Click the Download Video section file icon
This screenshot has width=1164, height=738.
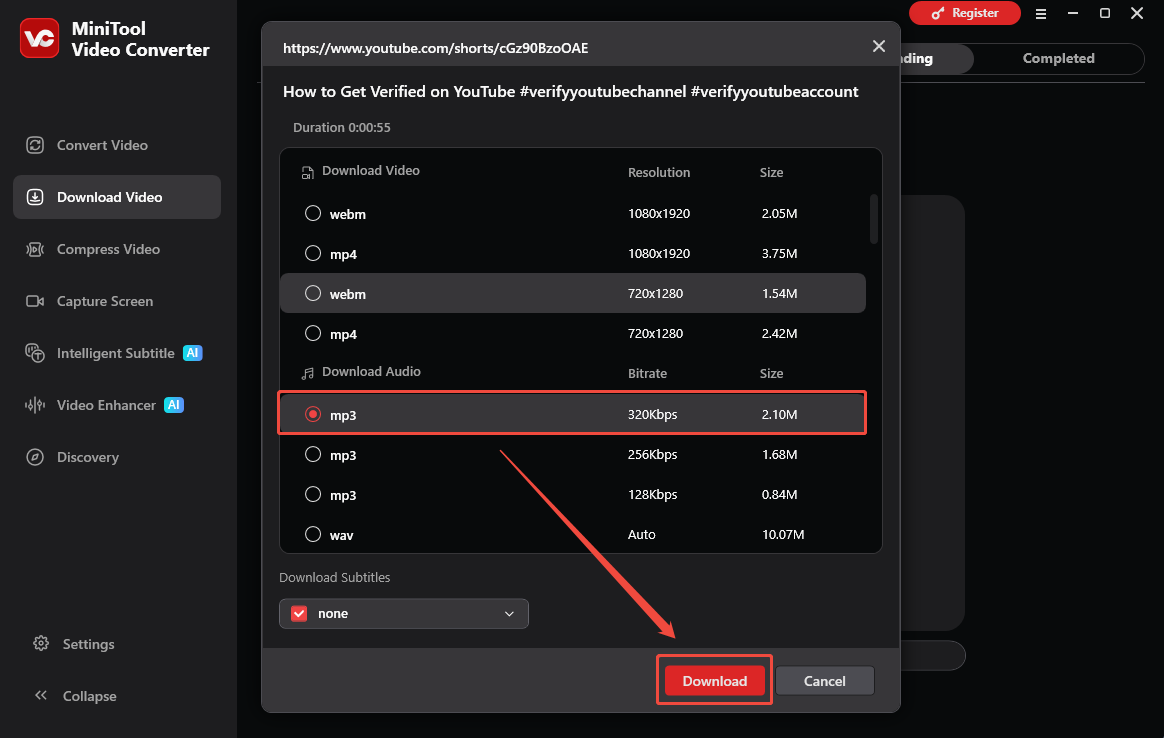(307, 173)
